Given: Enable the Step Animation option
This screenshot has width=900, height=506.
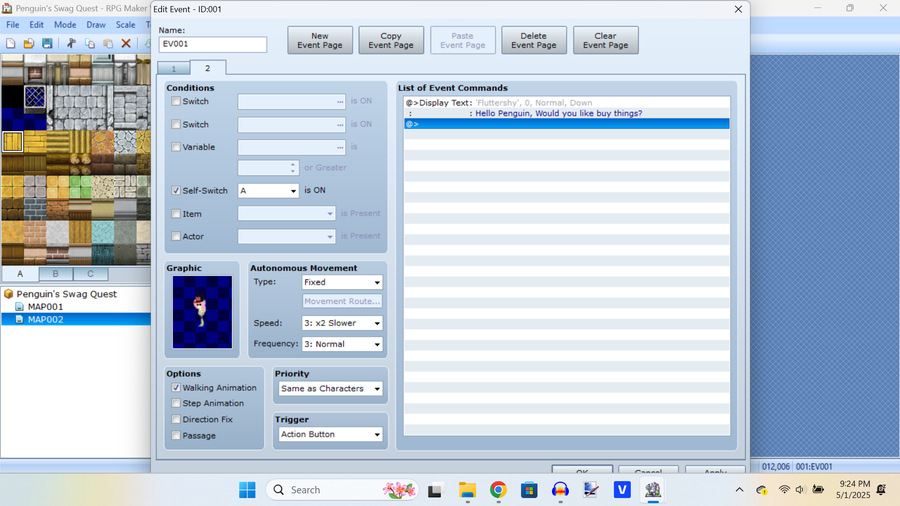Looking at the screenshot, I should (176, 403).
